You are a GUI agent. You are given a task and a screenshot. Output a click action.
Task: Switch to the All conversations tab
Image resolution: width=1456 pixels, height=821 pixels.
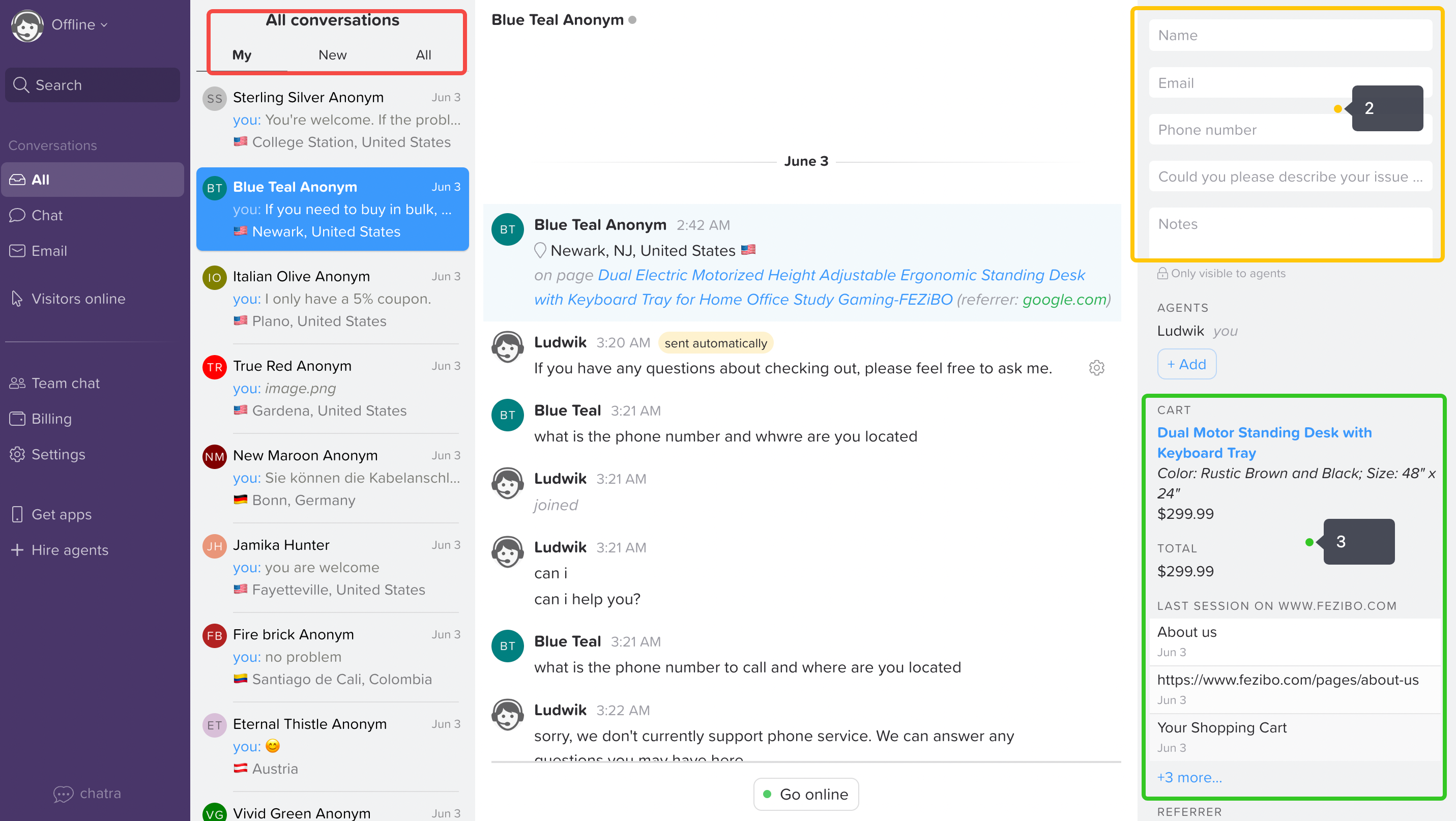point(423,55)
